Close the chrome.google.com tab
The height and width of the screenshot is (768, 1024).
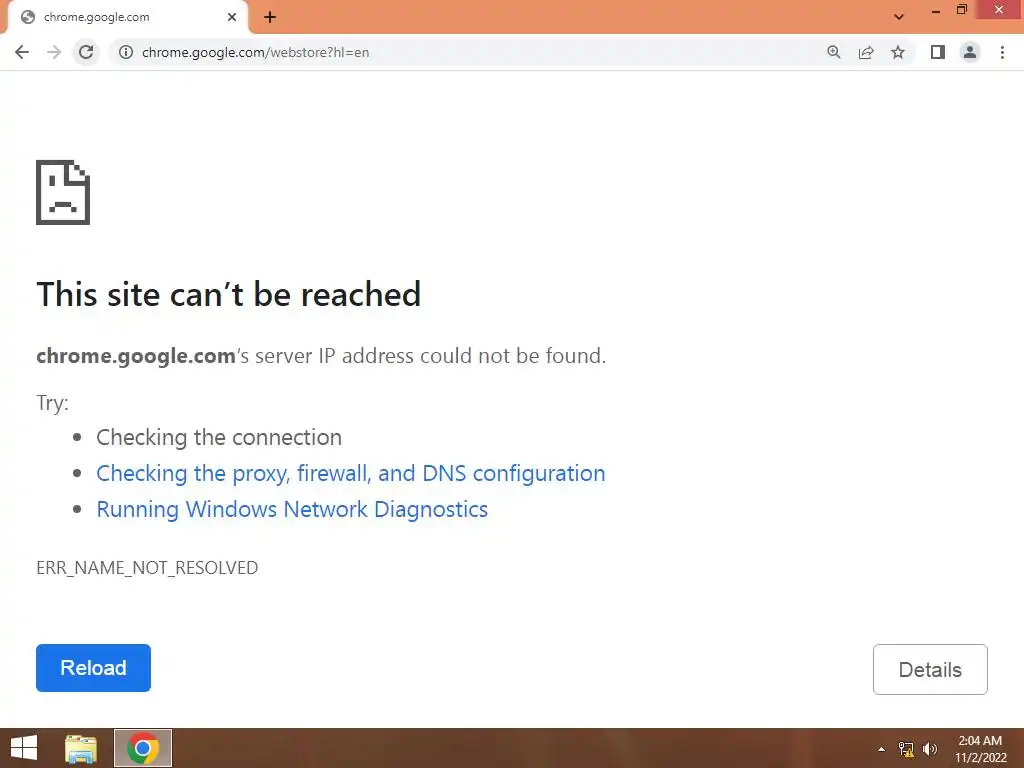coord(232,17)
